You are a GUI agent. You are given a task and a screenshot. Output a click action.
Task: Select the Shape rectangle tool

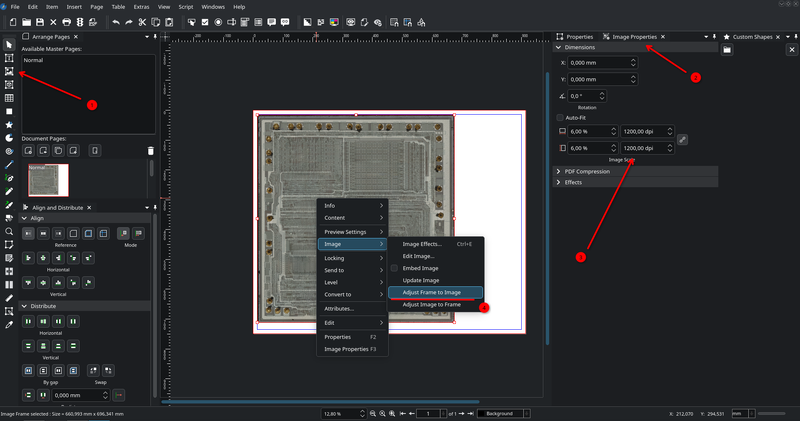pos(9,111)
